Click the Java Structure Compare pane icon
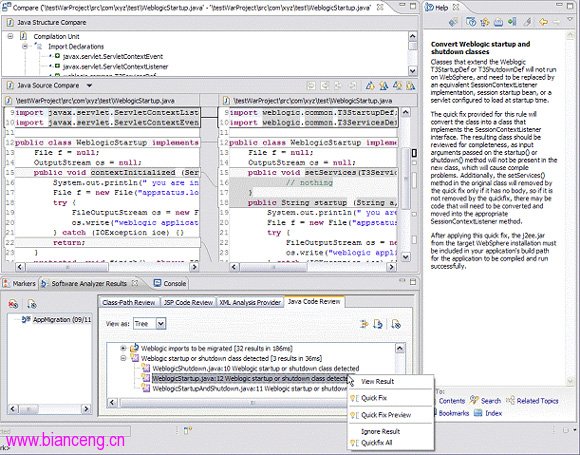This screenshot has width=580, height=455. [x=10, y=23]
